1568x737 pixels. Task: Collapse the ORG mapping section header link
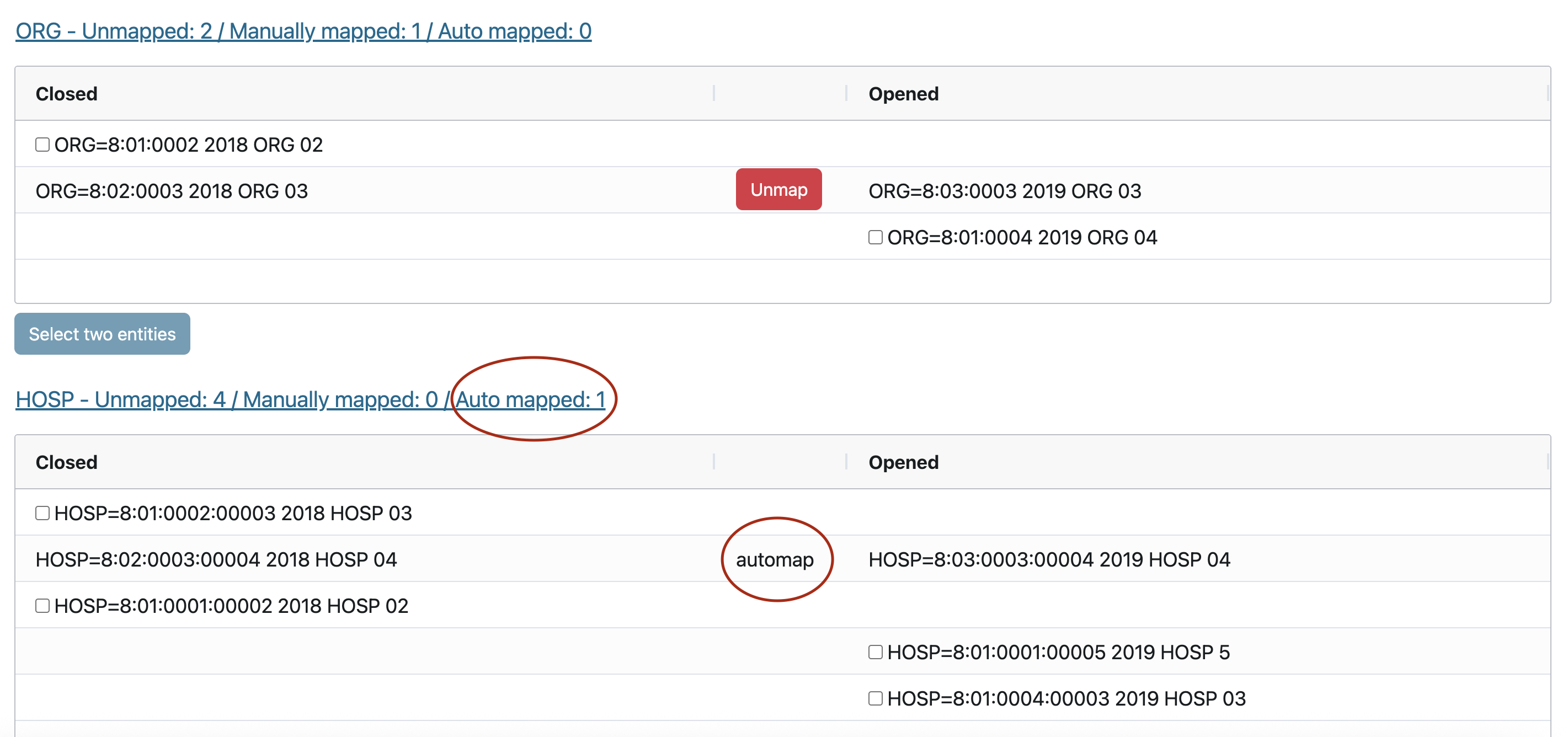303,31
